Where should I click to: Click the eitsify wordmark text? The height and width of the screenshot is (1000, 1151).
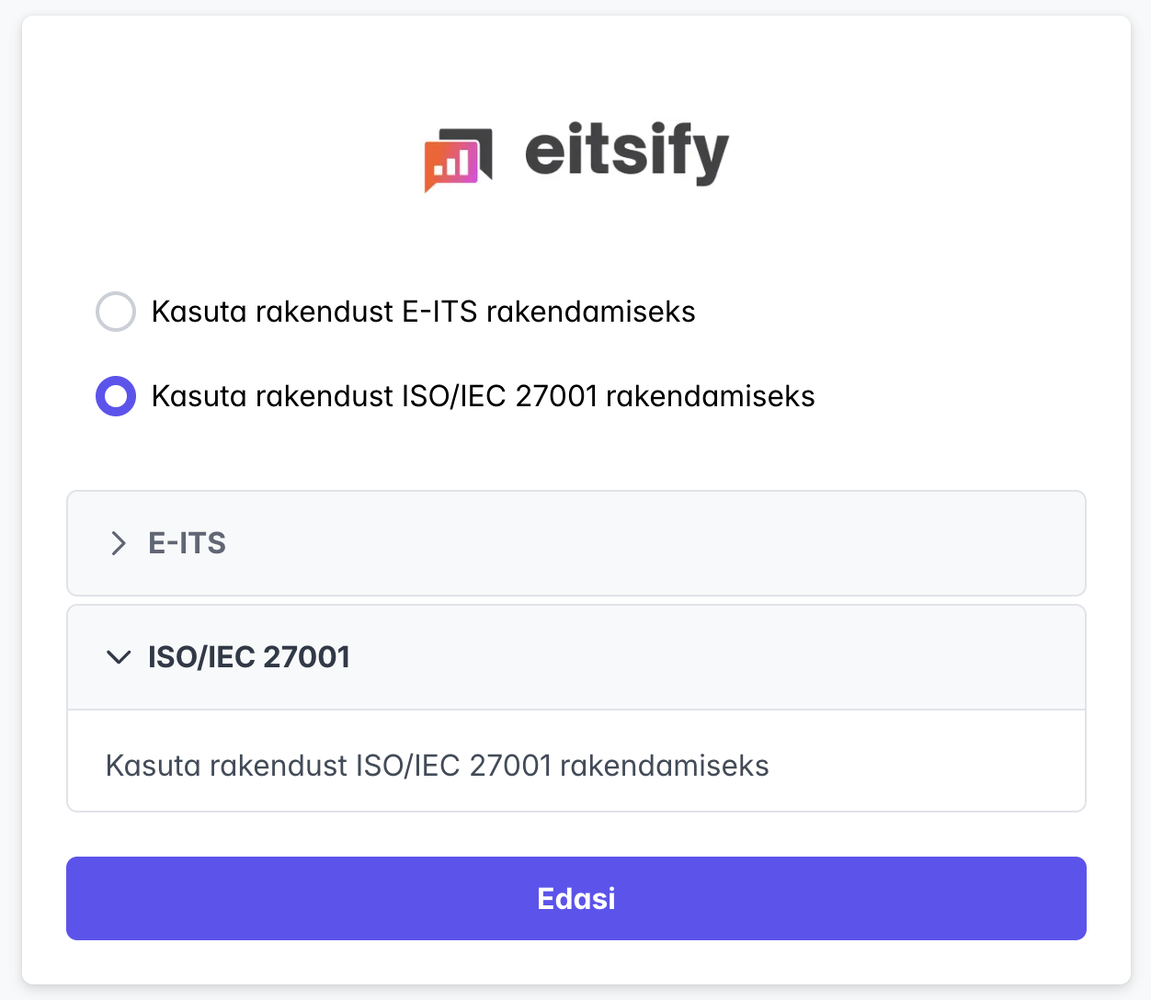click(627, 154)
